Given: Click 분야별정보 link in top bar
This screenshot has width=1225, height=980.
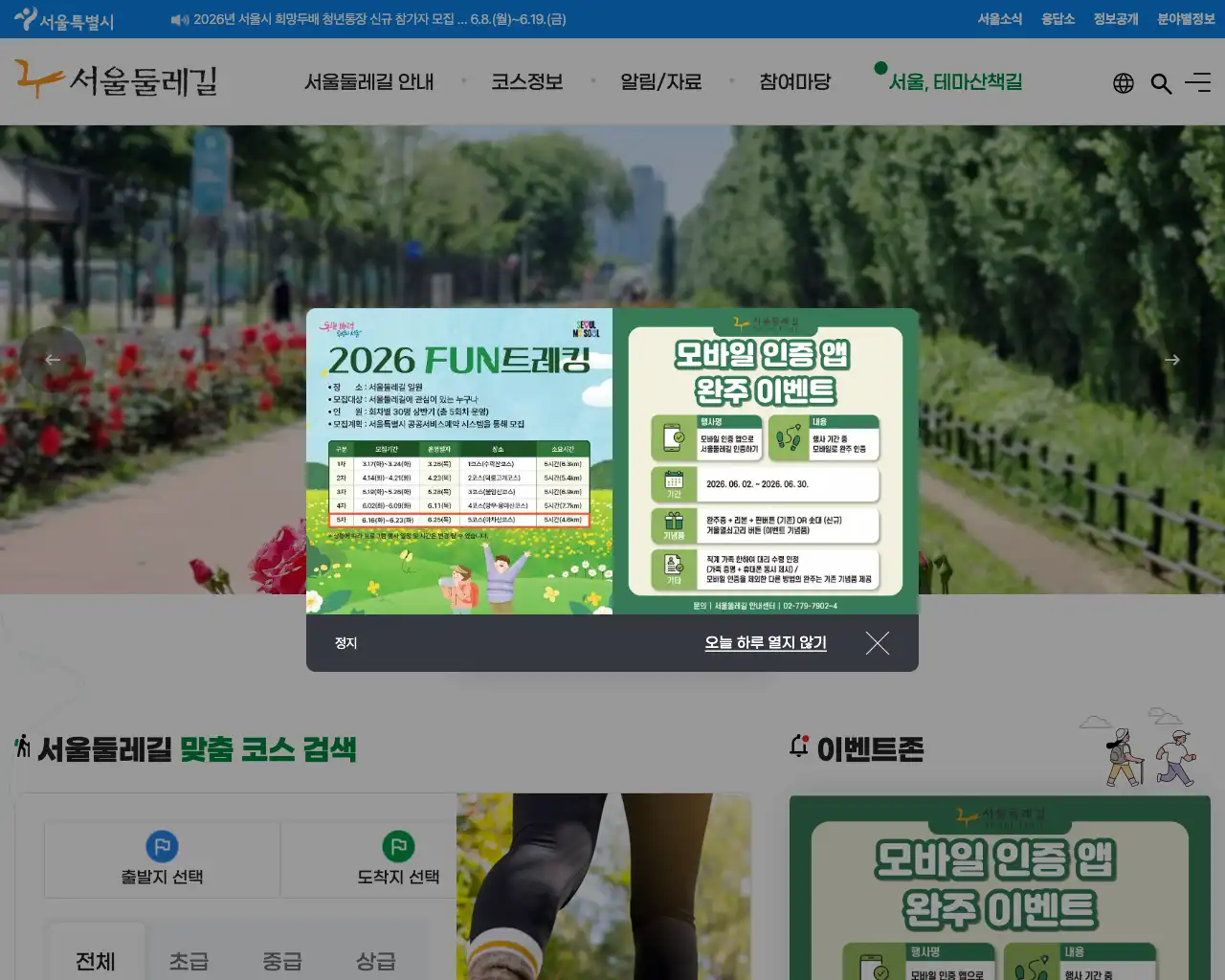Looking at the screenshot, I should pyautogui.click(x=1186, y=19).
